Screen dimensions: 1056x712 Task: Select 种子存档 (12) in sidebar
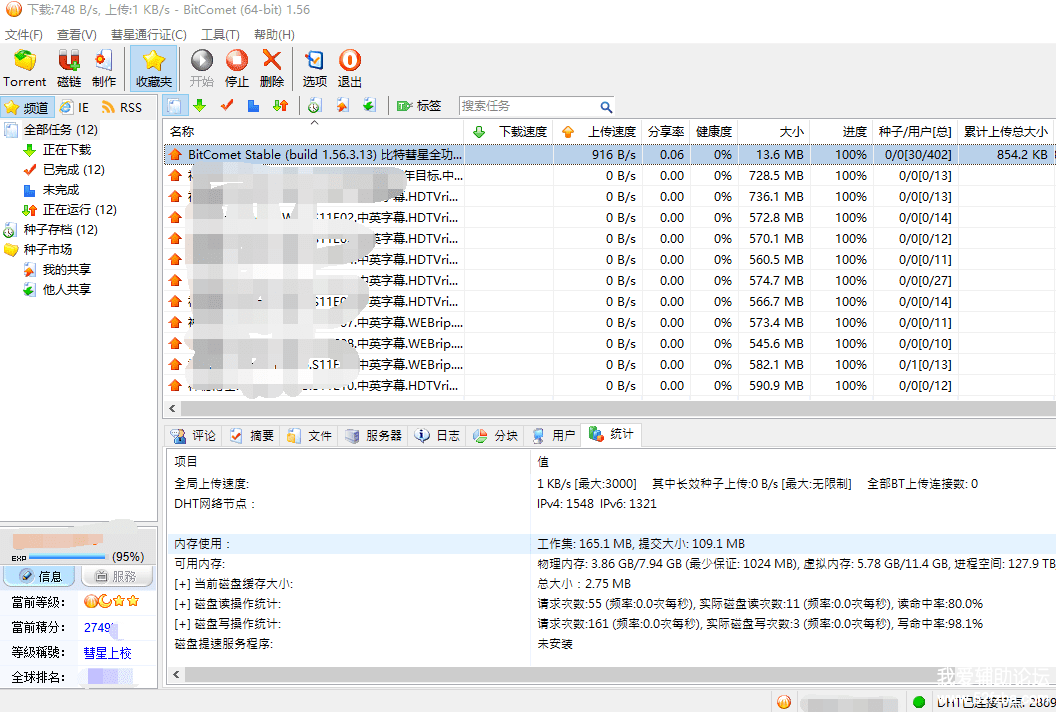click(61, 230)
